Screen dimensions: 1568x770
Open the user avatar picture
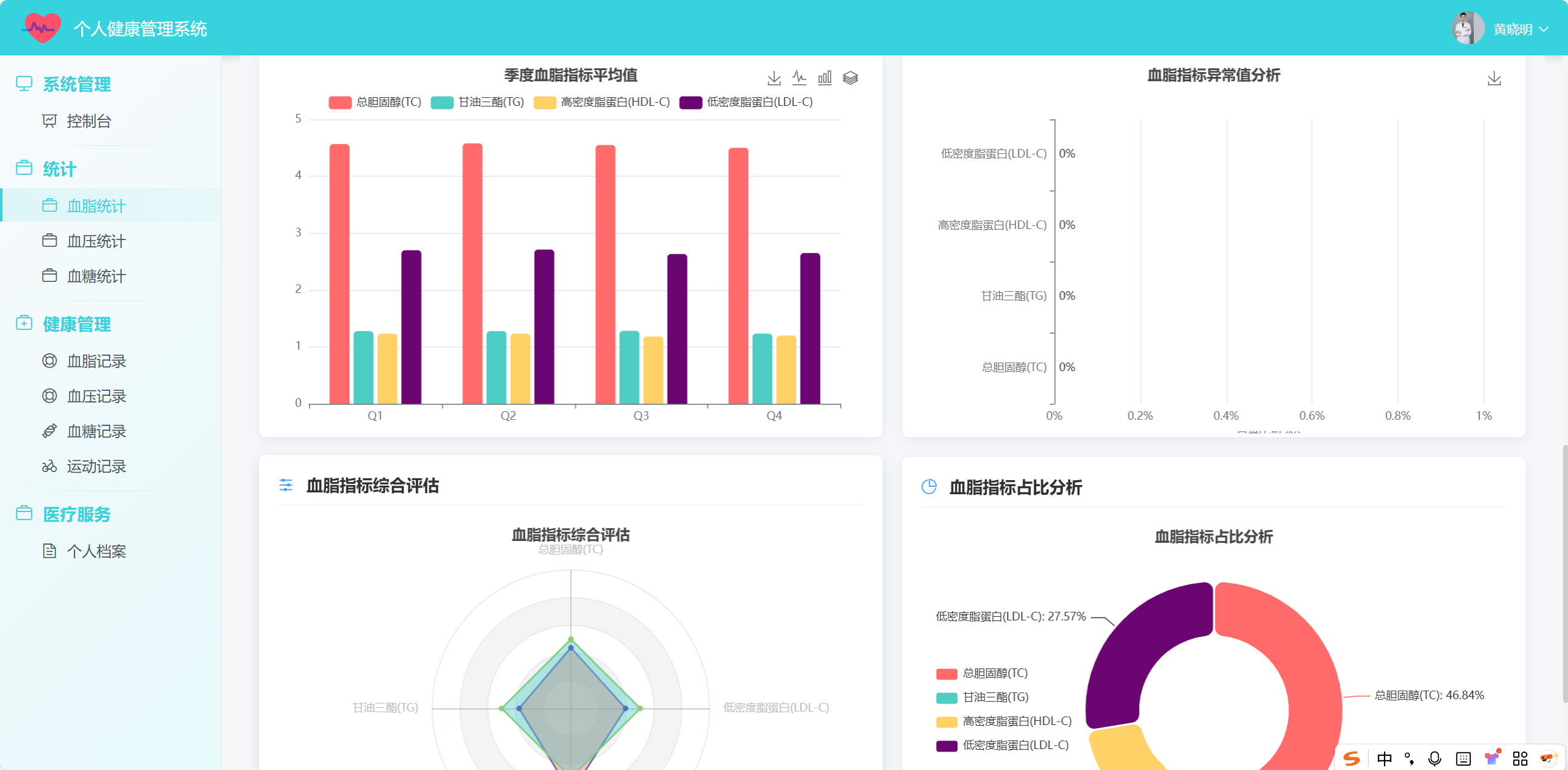[1468, 28]
